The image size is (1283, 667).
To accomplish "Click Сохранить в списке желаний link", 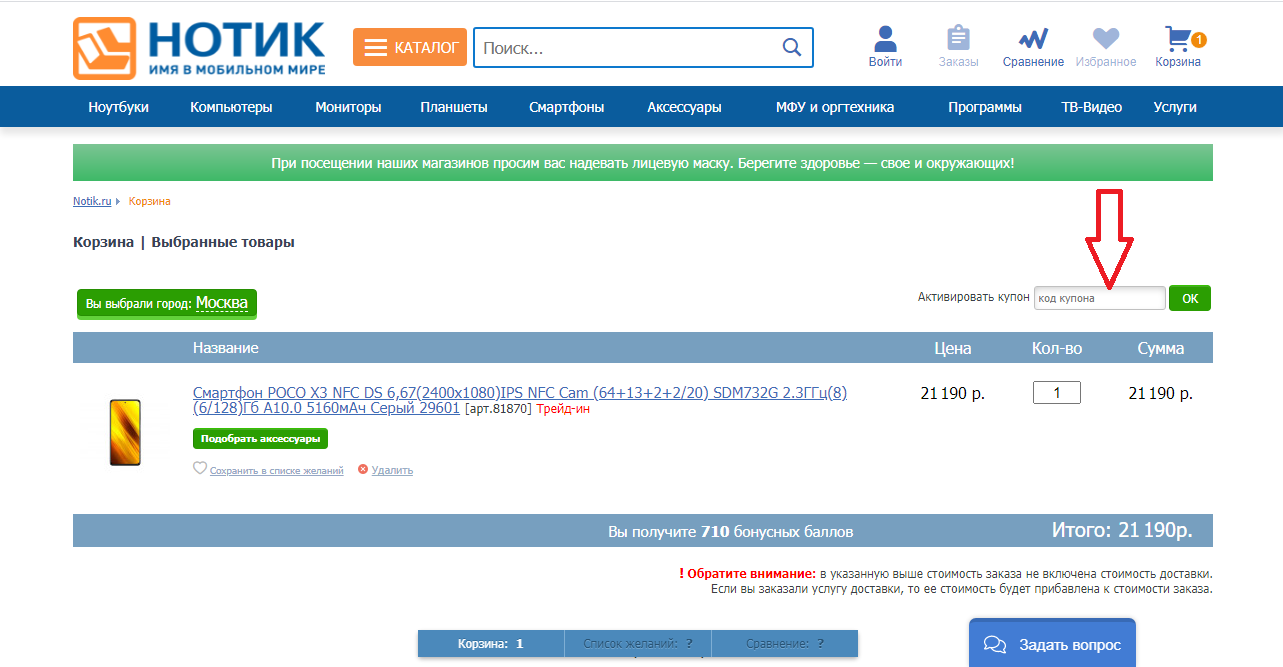I will (276, 470).
